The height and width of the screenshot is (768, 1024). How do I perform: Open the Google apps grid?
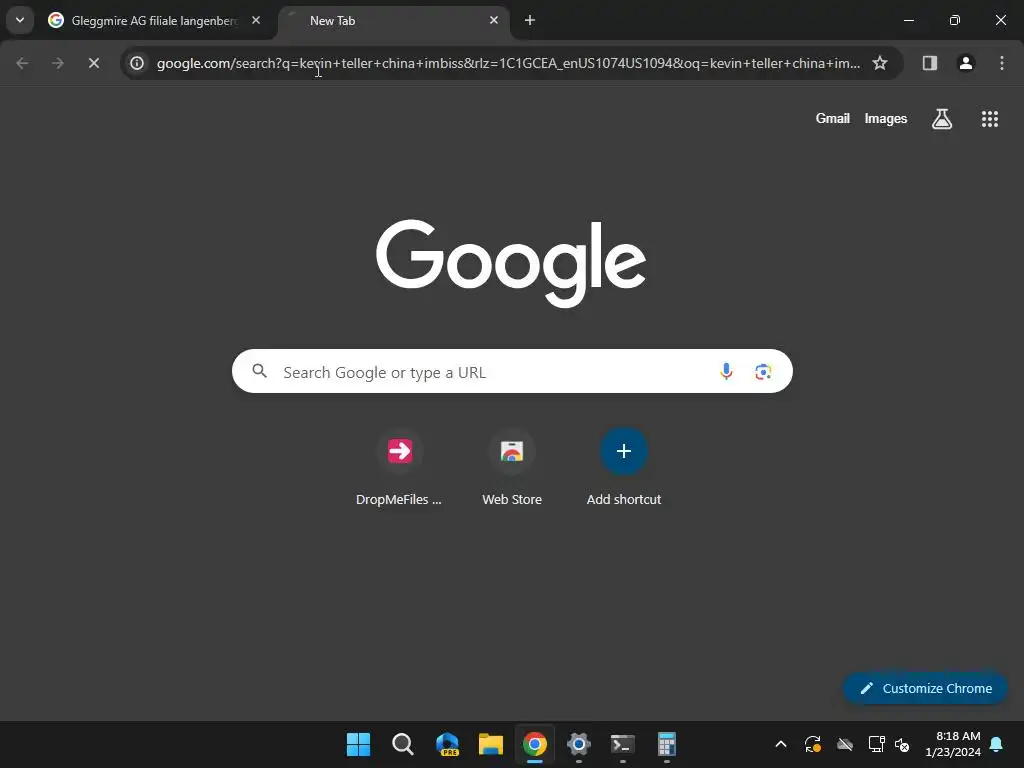pos(989,119)
